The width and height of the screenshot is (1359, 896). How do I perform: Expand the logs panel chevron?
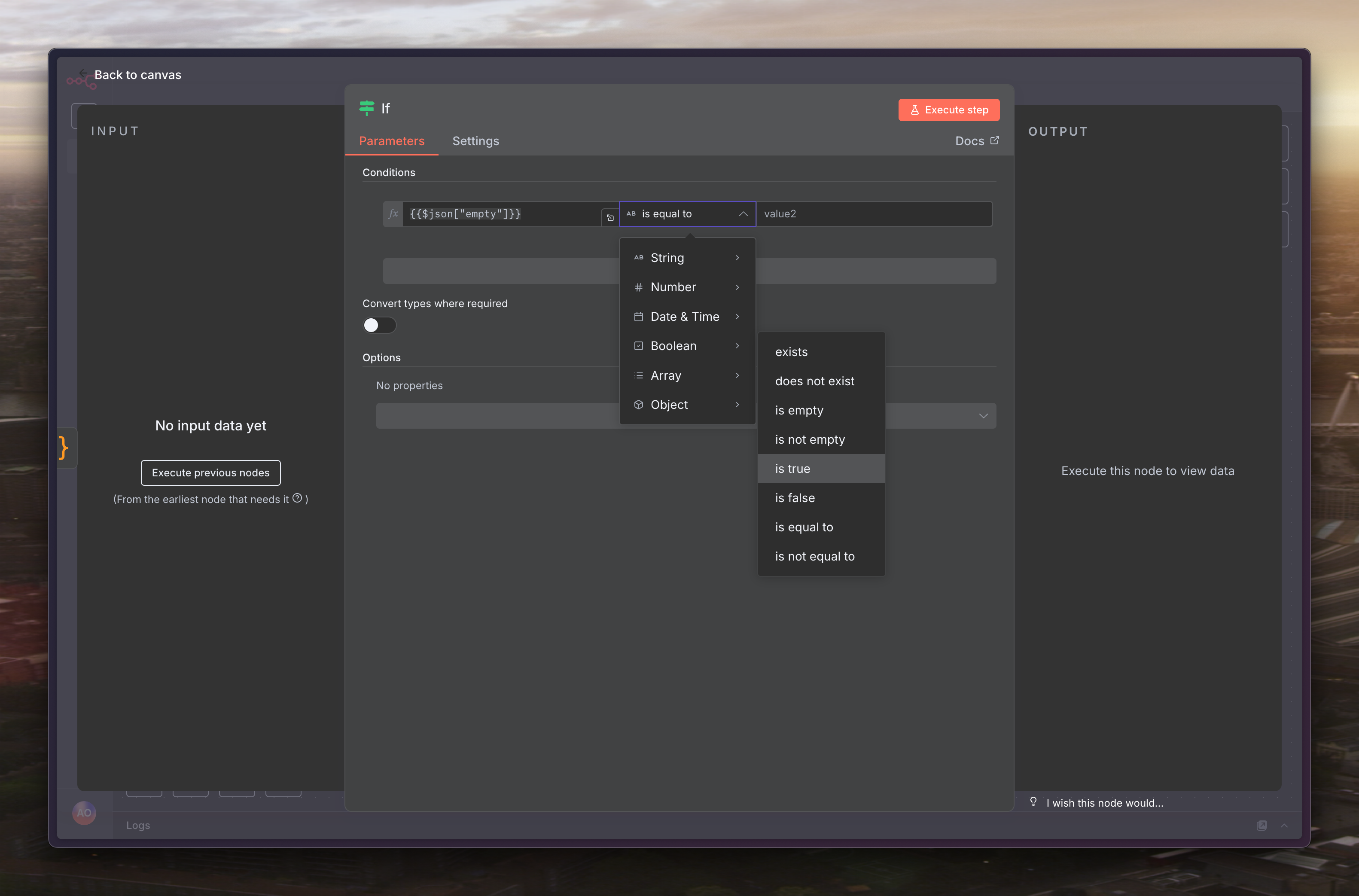coord(1284,825)
